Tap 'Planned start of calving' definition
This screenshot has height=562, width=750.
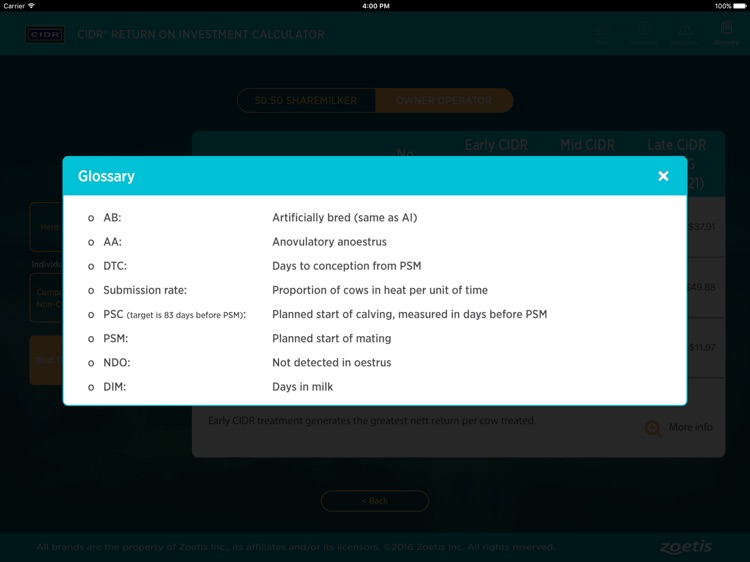click(409, 314)
